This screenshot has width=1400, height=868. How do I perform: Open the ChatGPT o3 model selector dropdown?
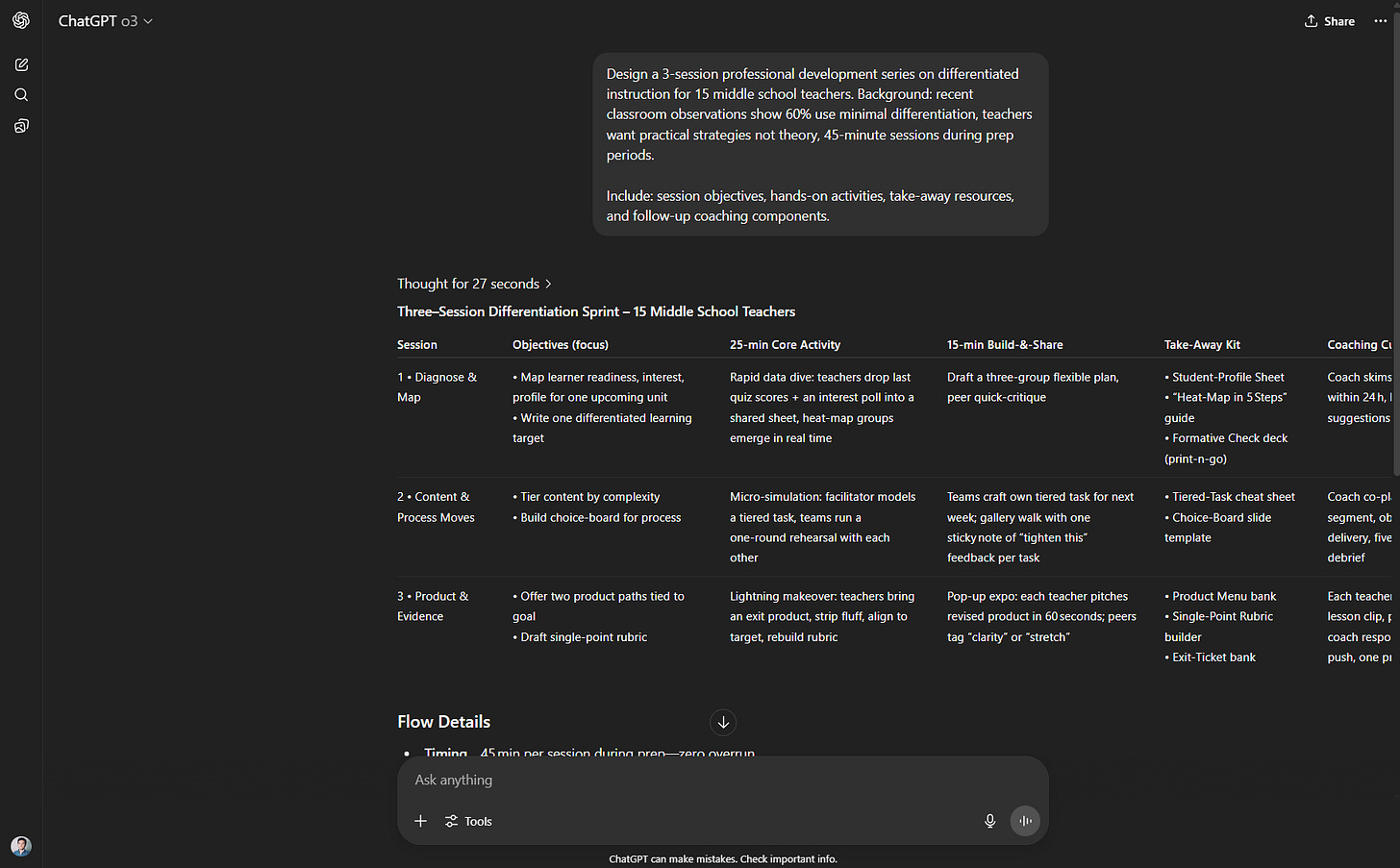coord(106,21)
